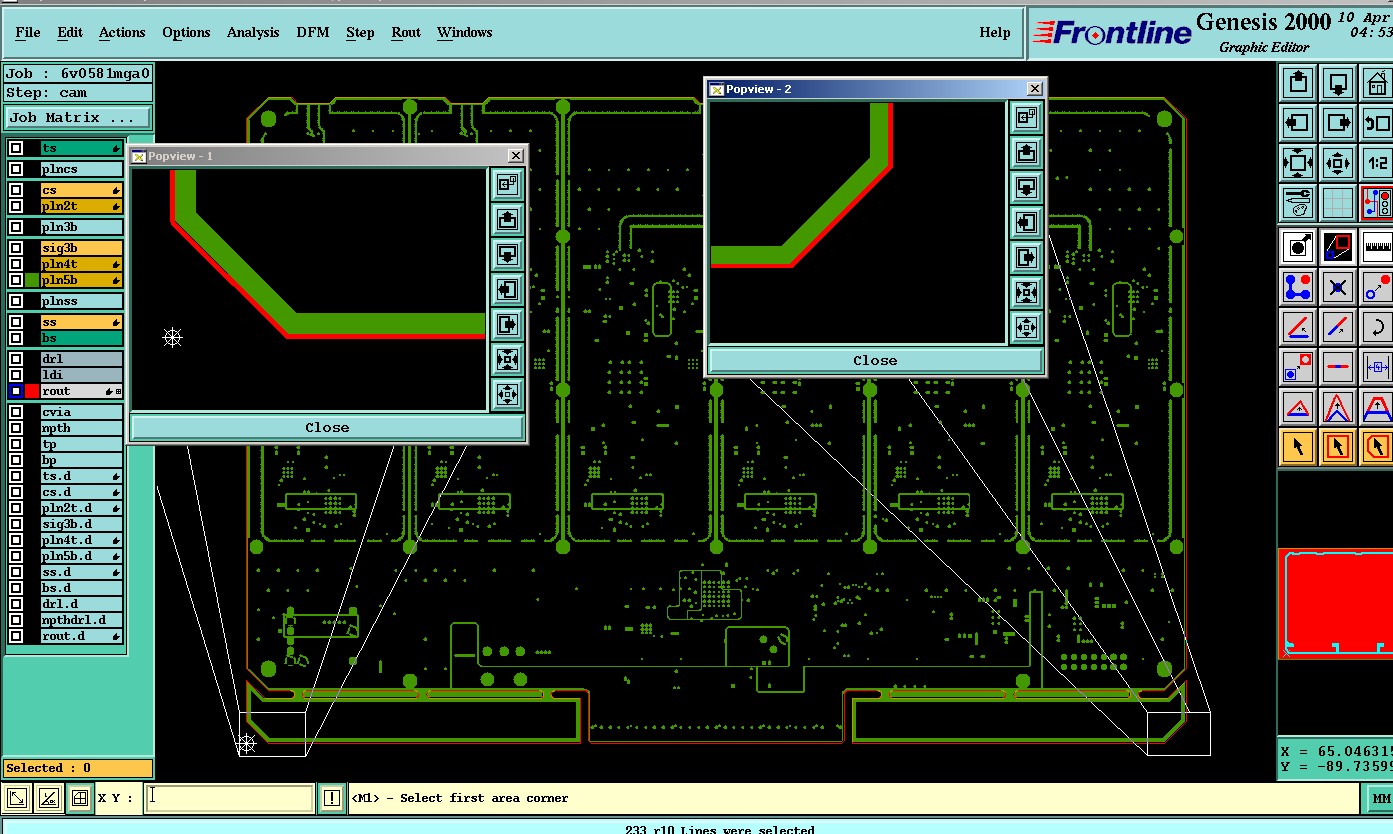Click the Home view icon
Image resolution: width=1393 pixels, height=834 pixels.
[x=1377, y=82]
